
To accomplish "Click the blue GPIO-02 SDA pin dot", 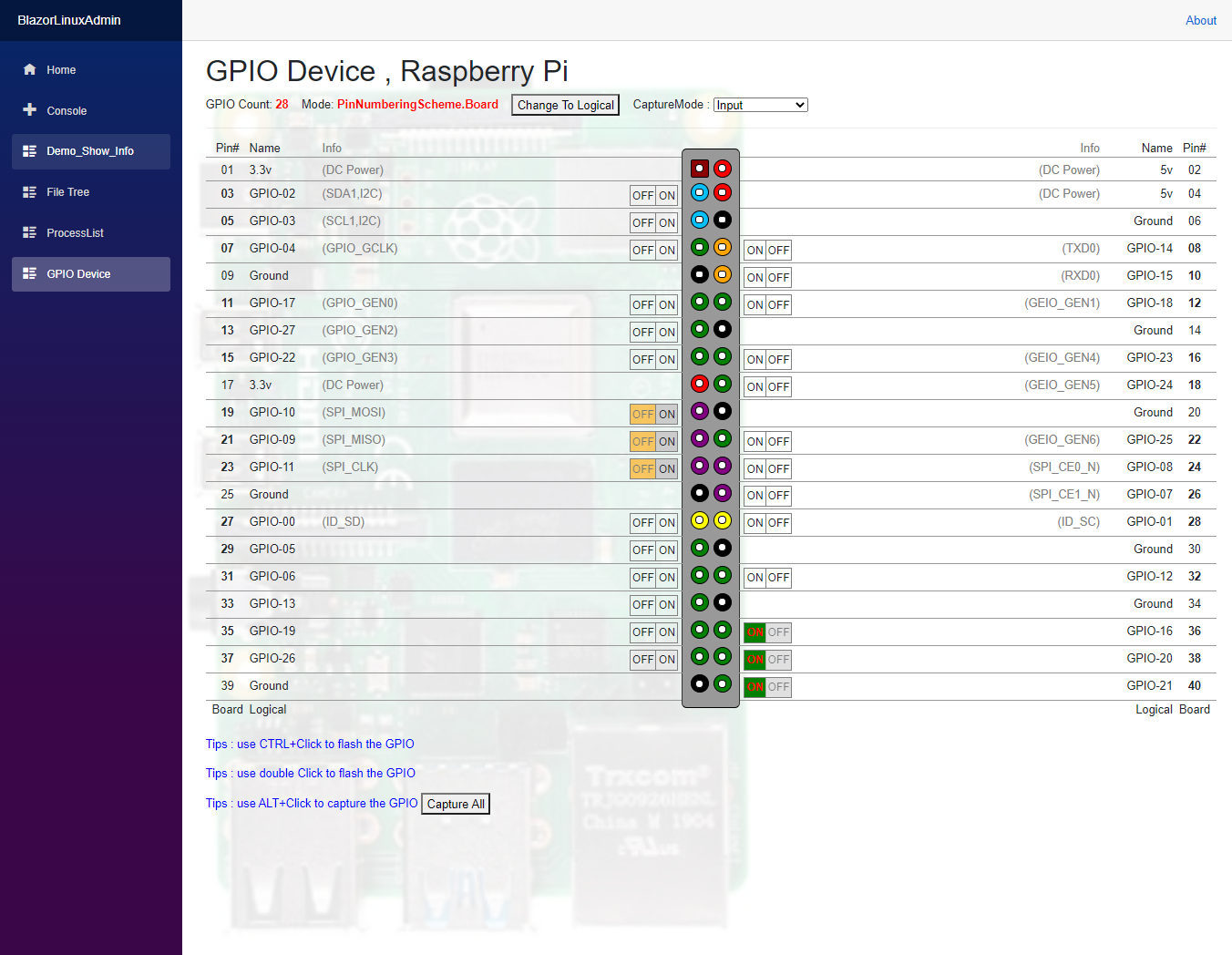I will point(699,192).
